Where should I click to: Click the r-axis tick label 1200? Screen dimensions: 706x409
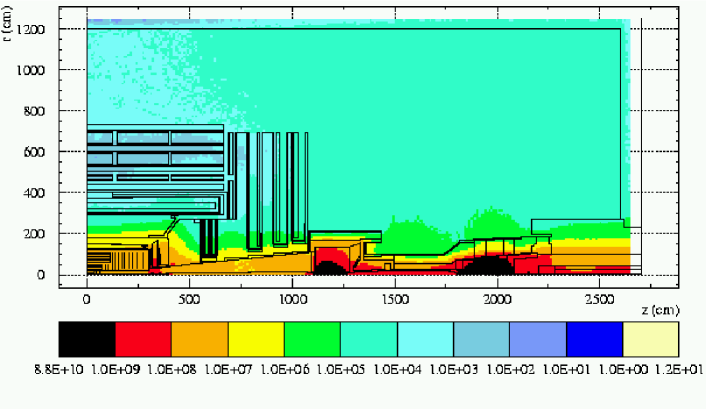coord(31,29)
